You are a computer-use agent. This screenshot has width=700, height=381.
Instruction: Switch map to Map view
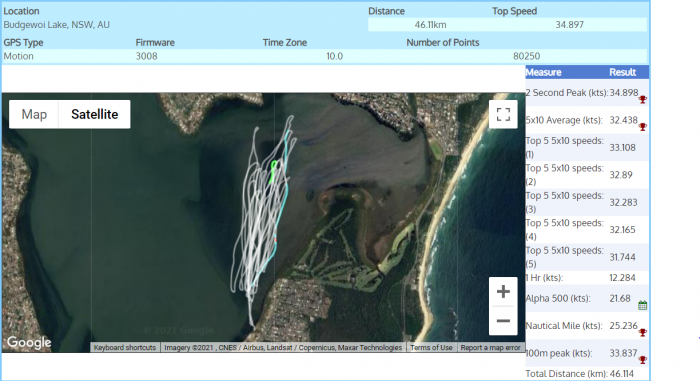34,114
